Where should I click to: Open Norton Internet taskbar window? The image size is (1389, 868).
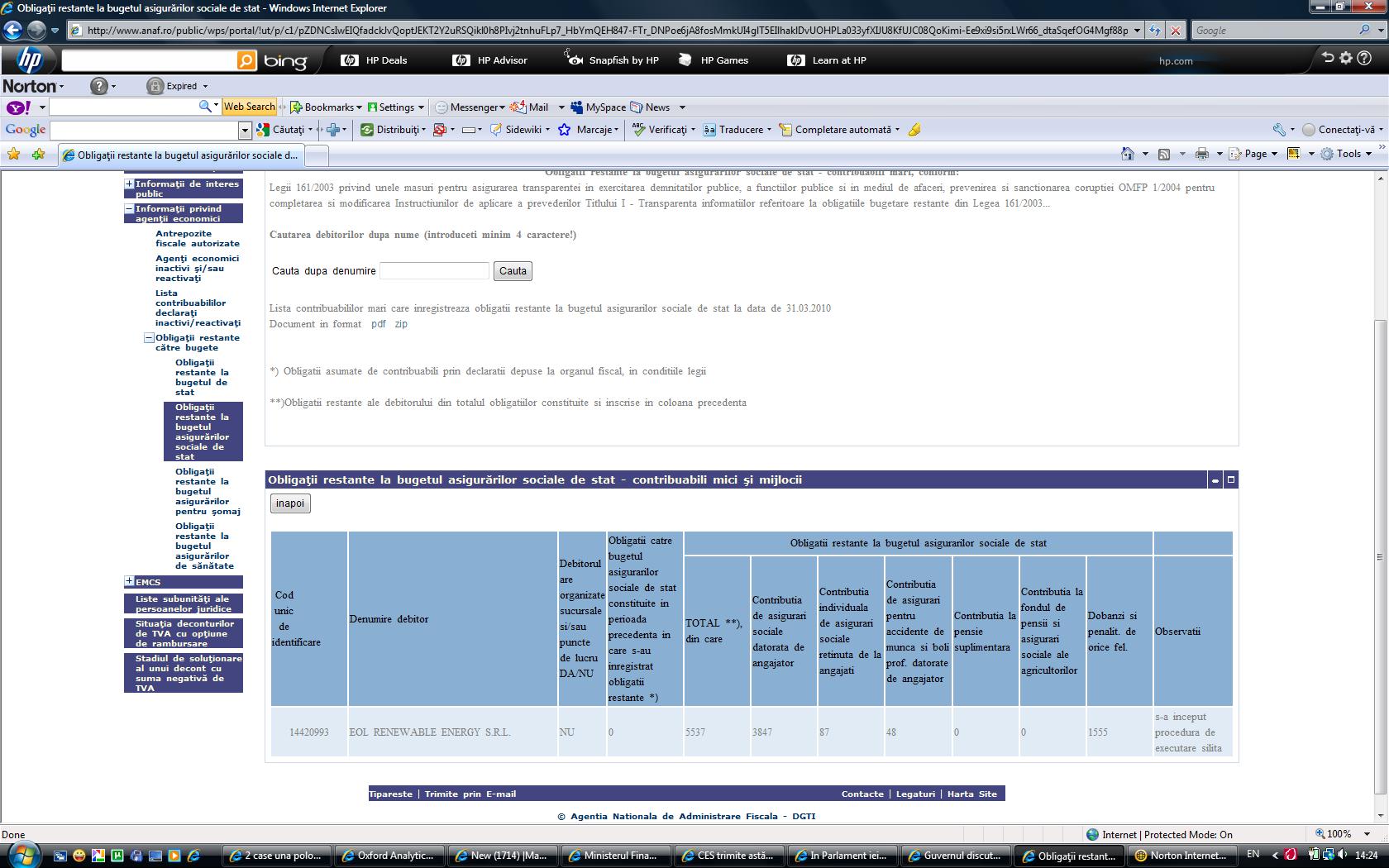(x=1181, y=856)
